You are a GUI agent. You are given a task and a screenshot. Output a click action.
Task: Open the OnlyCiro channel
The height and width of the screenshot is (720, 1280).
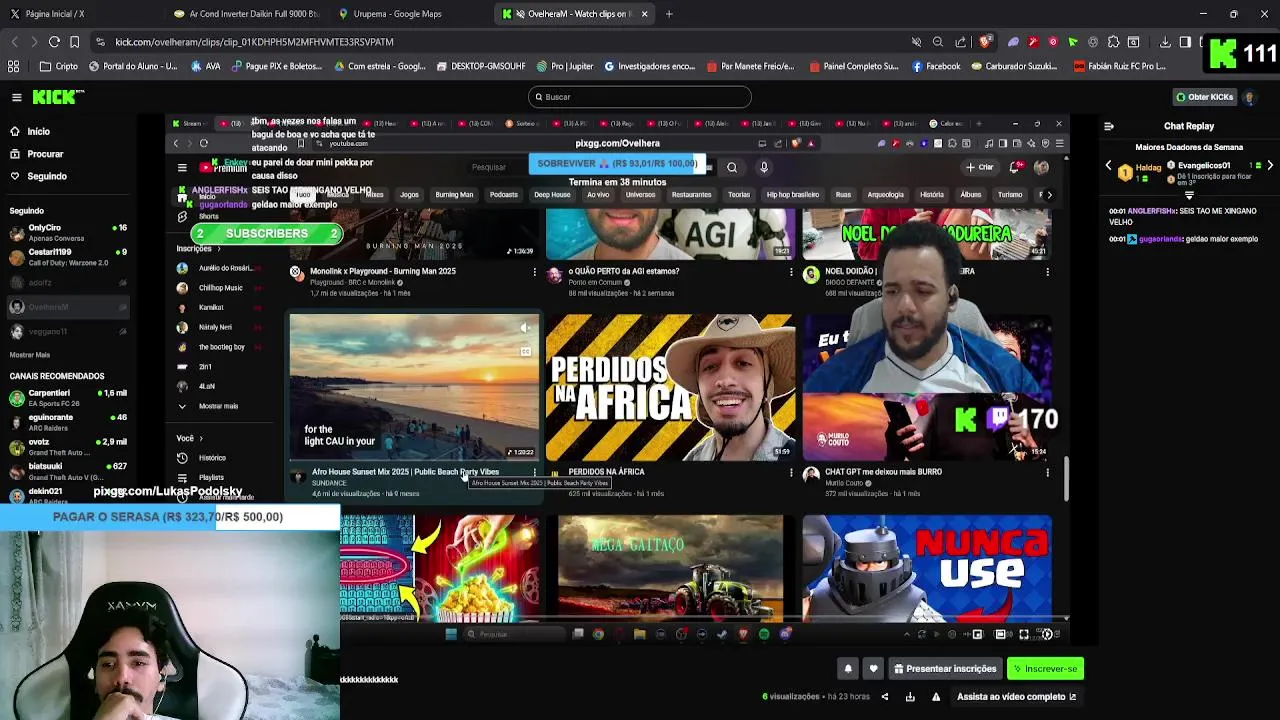coord(68,233)
